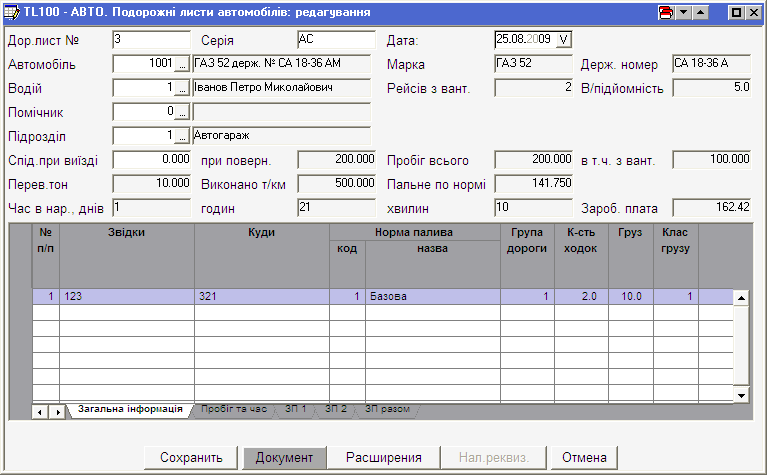Click Рейсів з вант. value 2

click(533, 88)
